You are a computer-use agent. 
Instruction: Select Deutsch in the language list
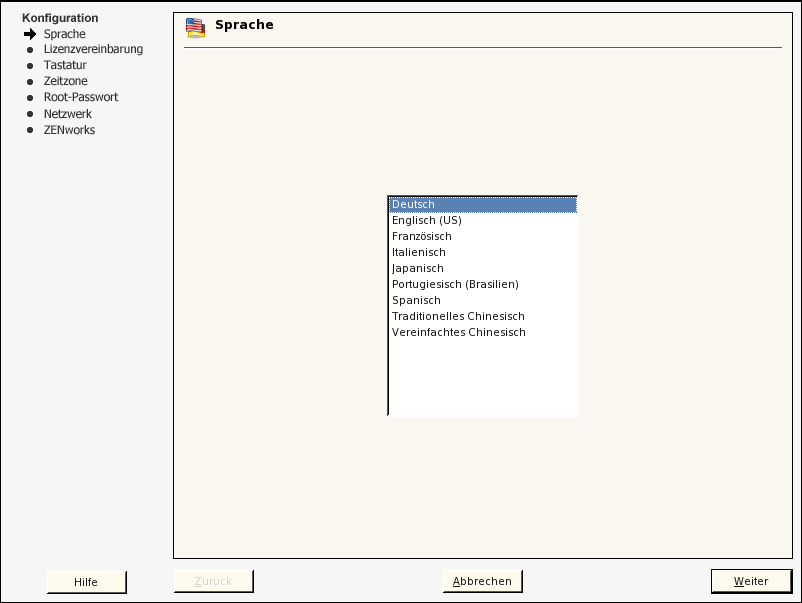(483, 205)
